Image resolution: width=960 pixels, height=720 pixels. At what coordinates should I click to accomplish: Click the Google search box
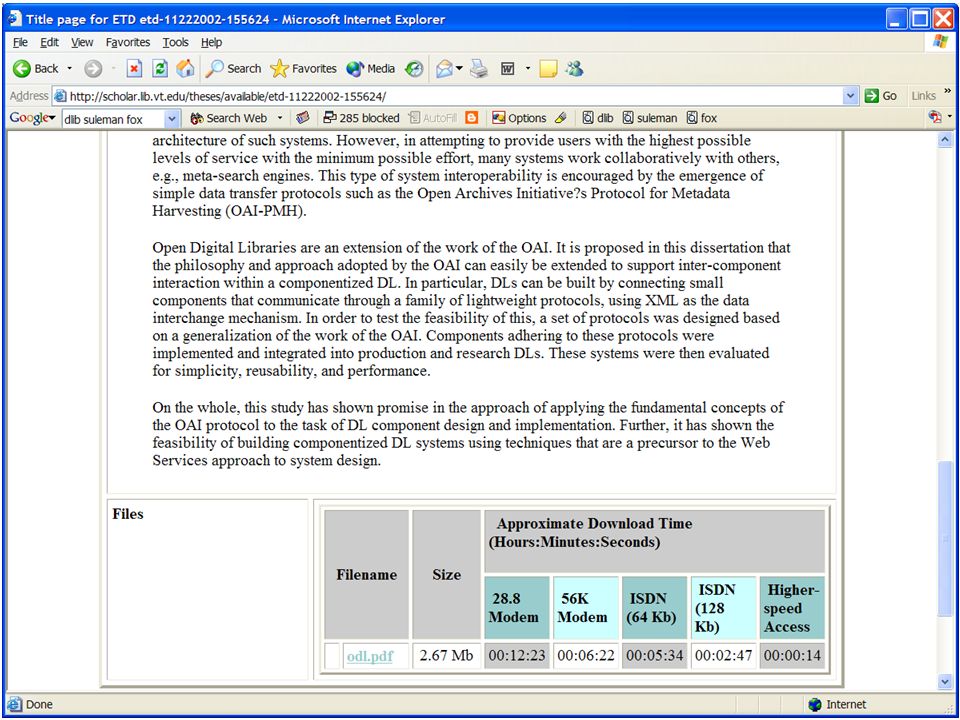tap(114, 119)
